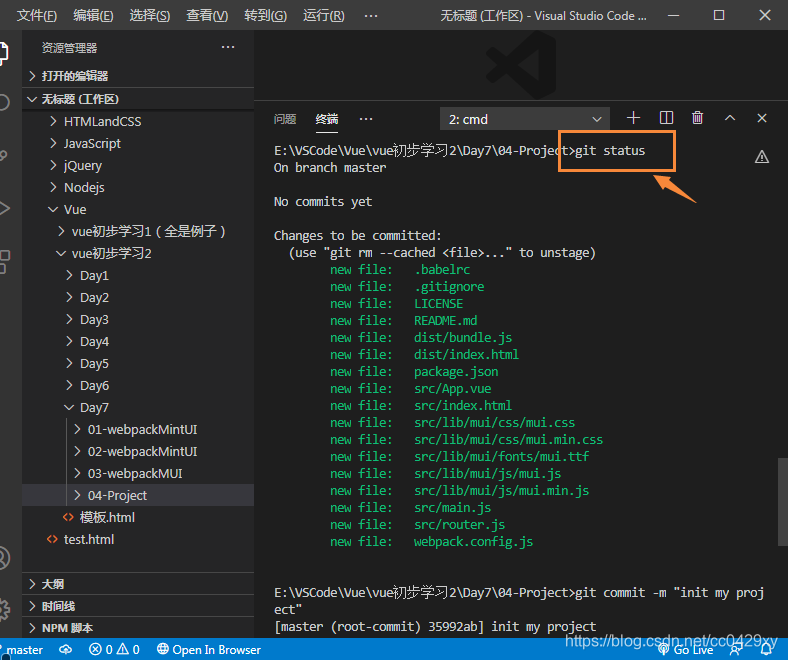The image size is (788, 660).
Task: Close the terminal panel
Action: [x=762, y=118]
